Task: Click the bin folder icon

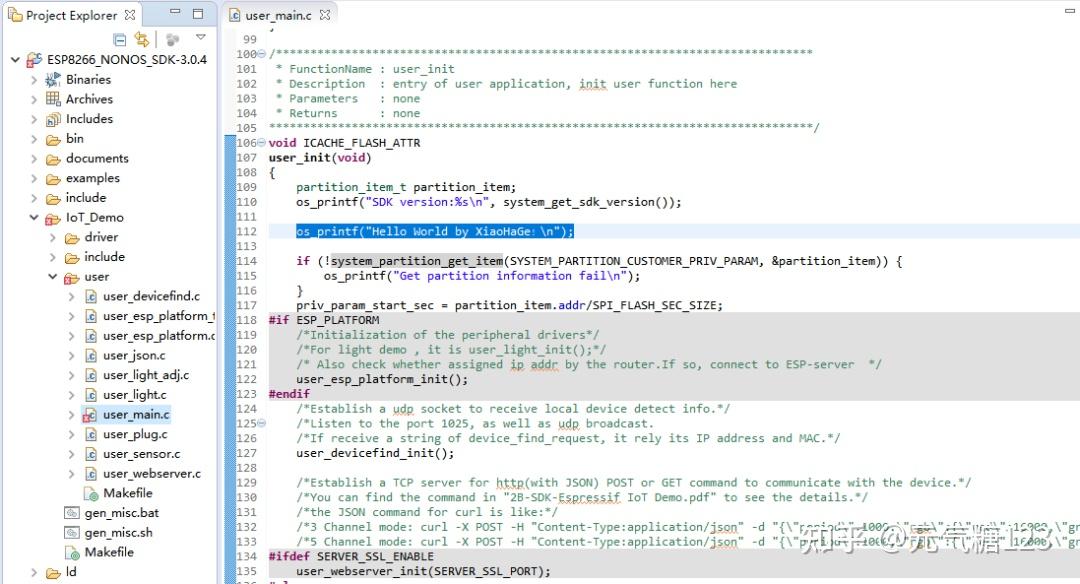Action: click(x=53, y=140)
